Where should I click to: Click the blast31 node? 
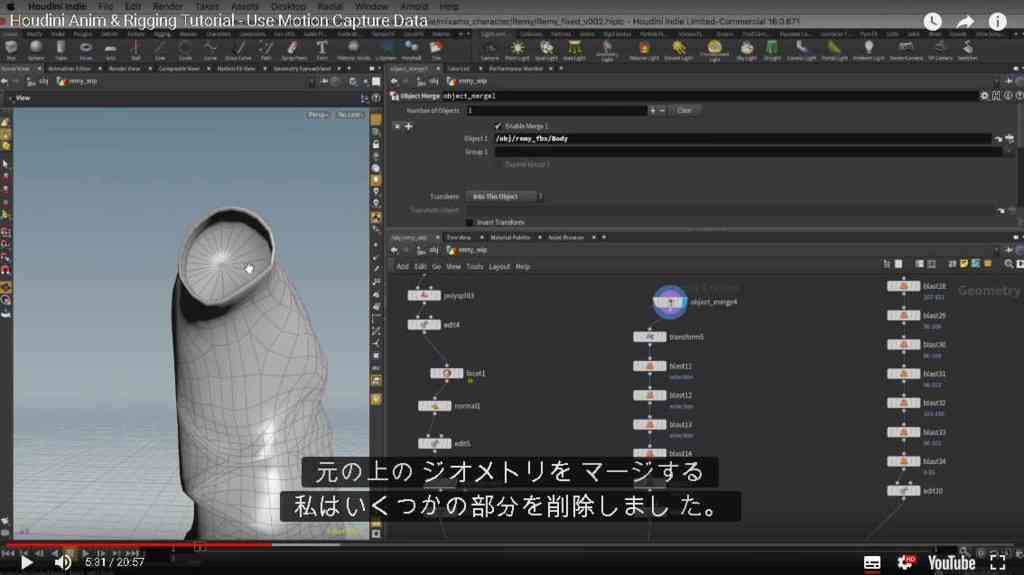[904, 374]
